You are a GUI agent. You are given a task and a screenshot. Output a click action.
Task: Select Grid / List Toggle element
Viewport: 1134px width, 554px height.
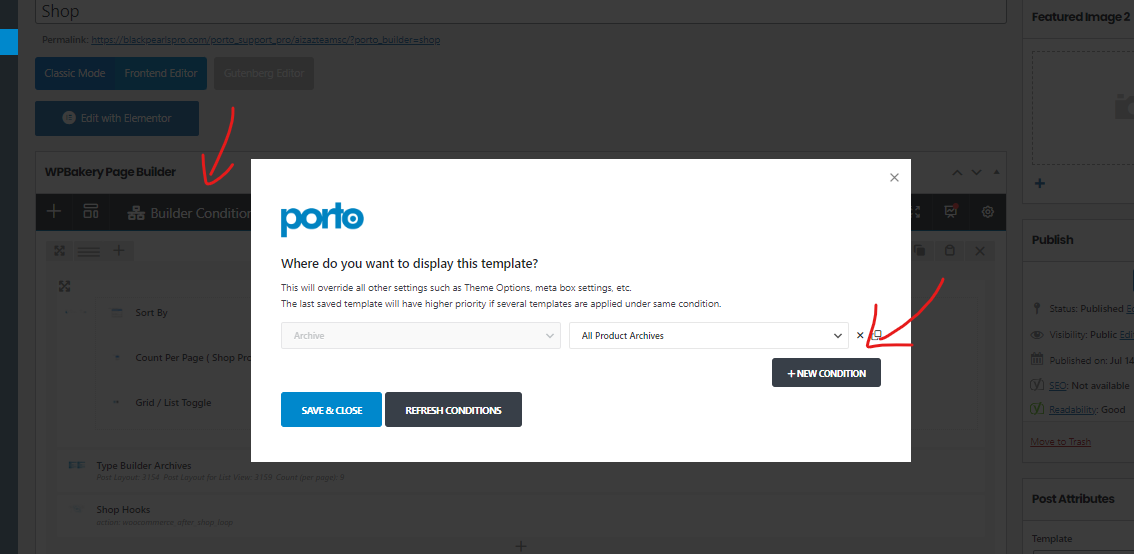click(x=174, y=402)
